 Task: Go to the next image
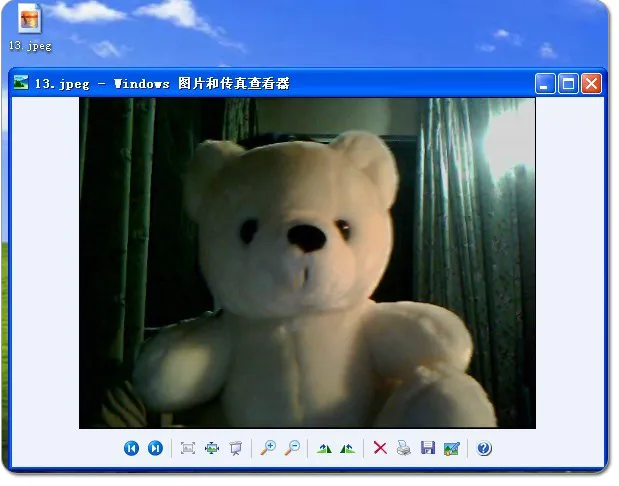155,448
